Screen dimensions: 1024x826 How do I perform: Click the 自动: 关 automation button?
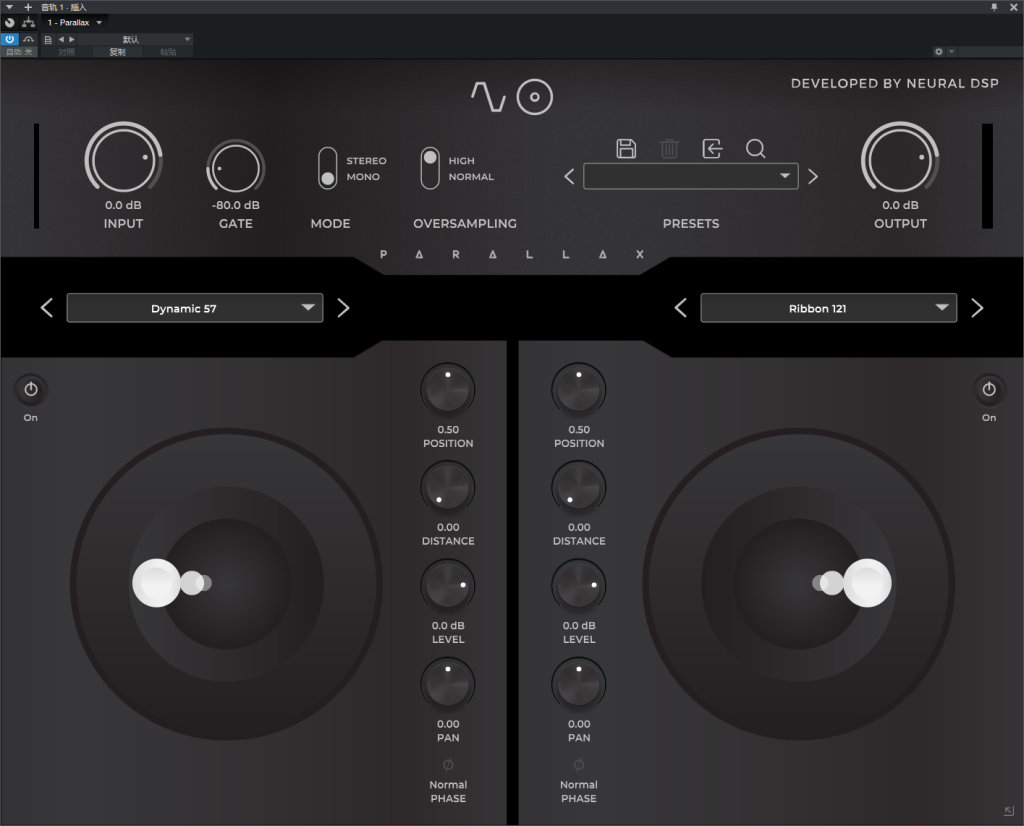[19, 52]
